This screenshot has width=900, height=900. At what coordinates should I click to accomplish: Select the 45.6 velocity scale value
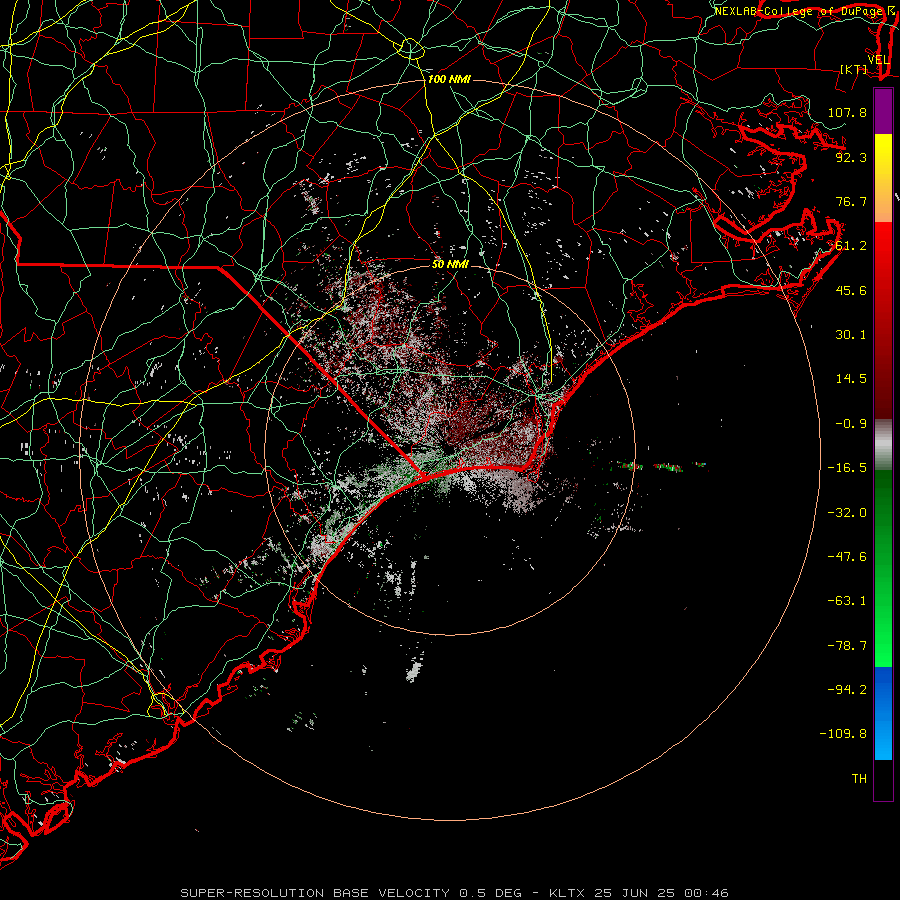[851, 290]
